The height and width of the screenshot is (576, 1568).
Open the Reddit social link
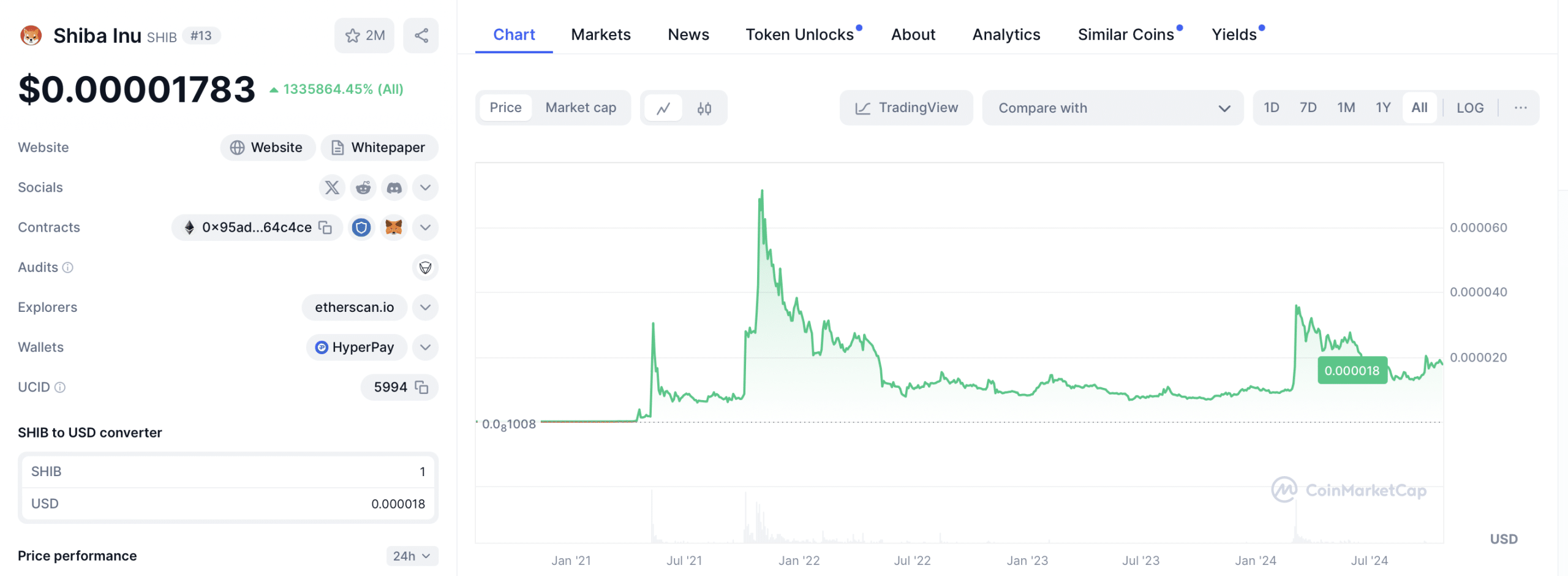pyautogui.click(x=363, y=188)
